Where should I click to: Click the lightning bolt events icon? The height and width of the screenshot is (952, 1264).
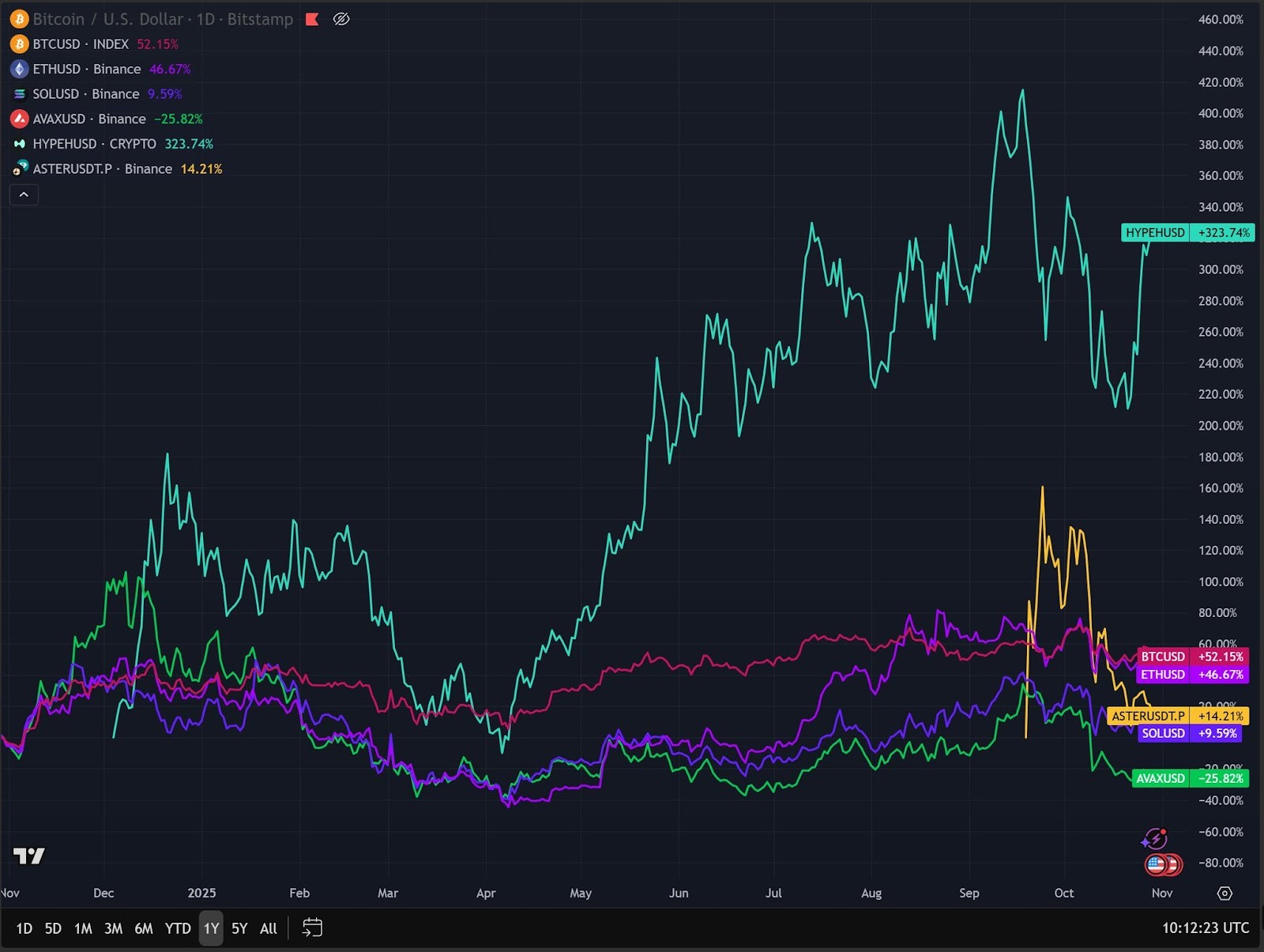coord(1155,838)
